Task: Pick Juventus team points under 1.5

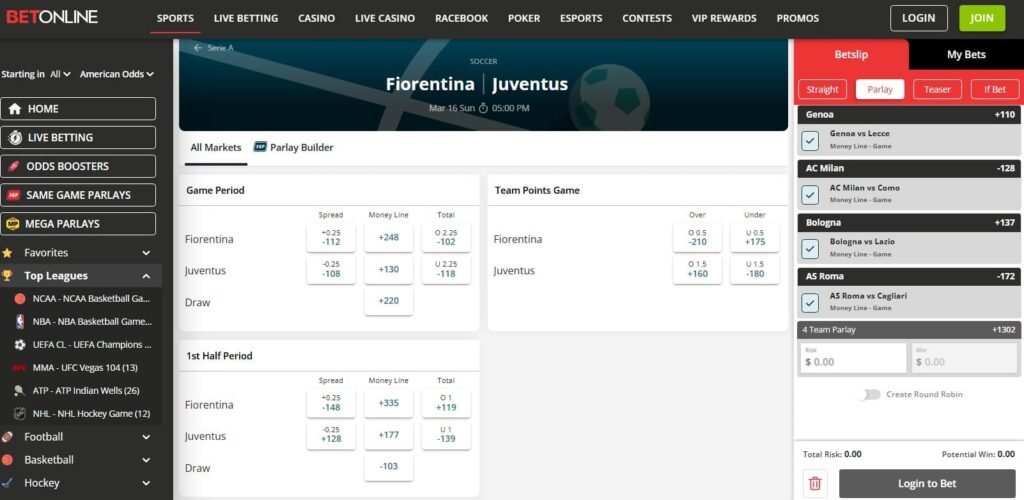Action: (755, 270)
